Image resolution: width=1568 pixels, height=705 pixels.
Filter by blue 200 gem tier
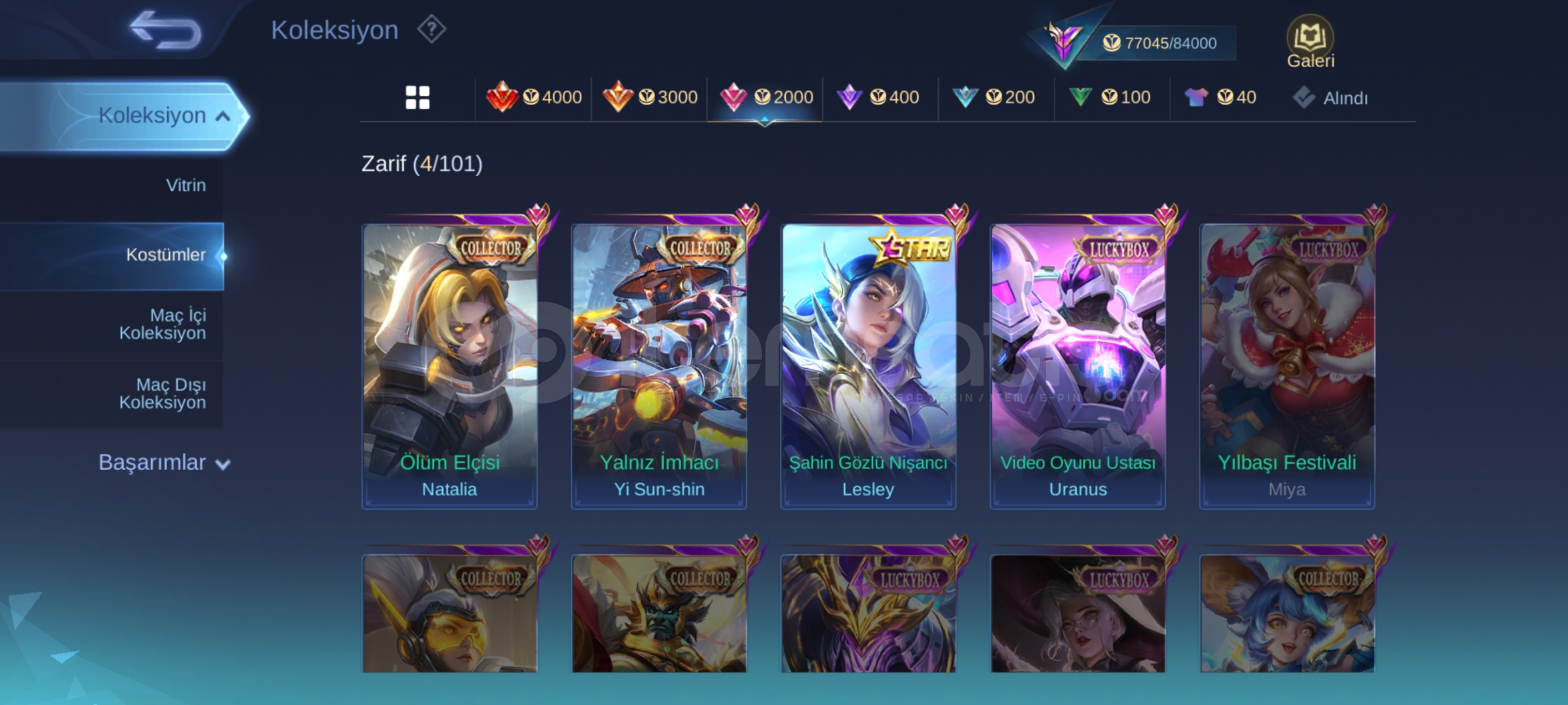(x=994, y=97)
